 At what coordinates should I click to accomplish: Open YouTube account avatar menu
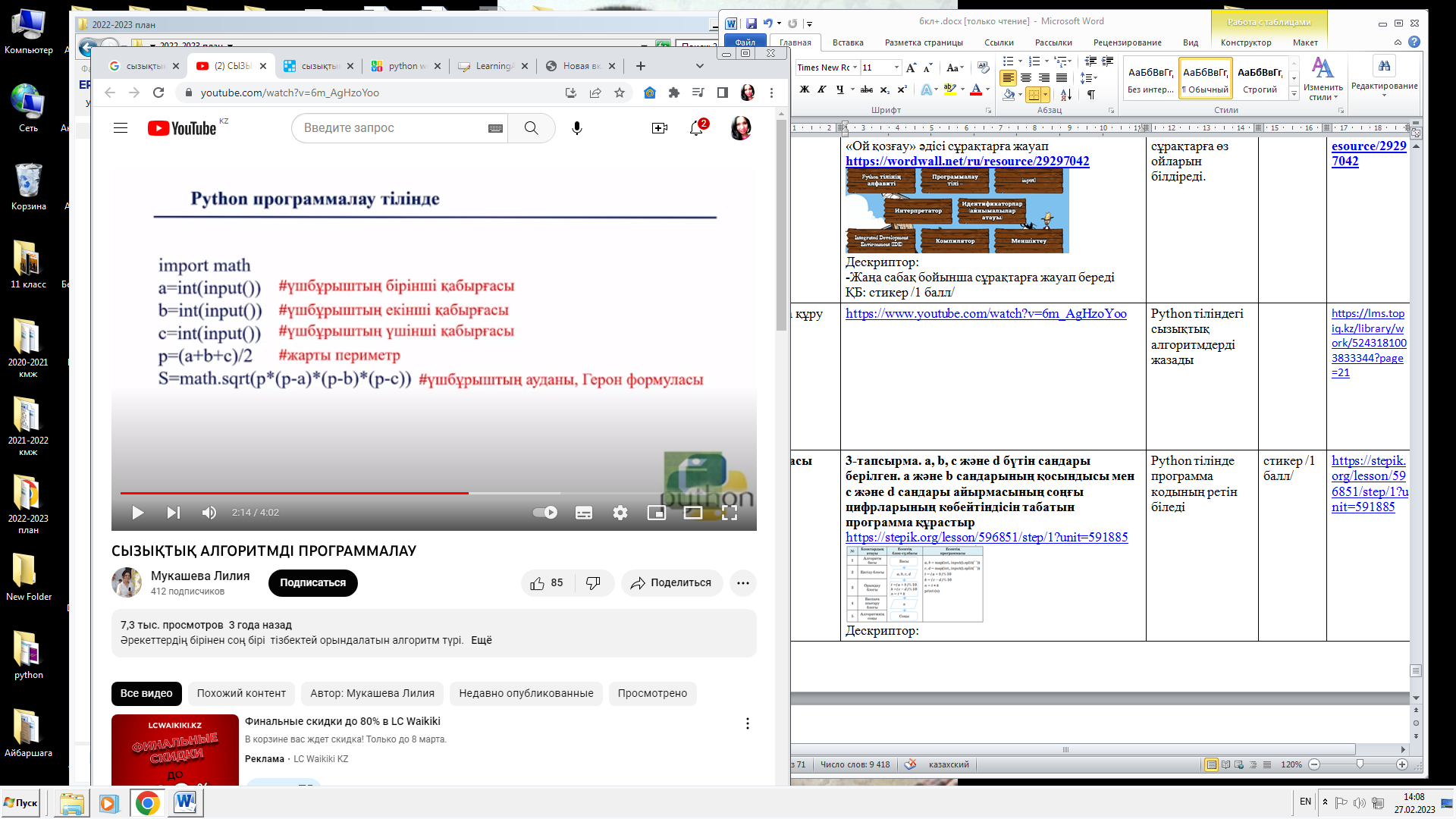click(x=741, y=128)
